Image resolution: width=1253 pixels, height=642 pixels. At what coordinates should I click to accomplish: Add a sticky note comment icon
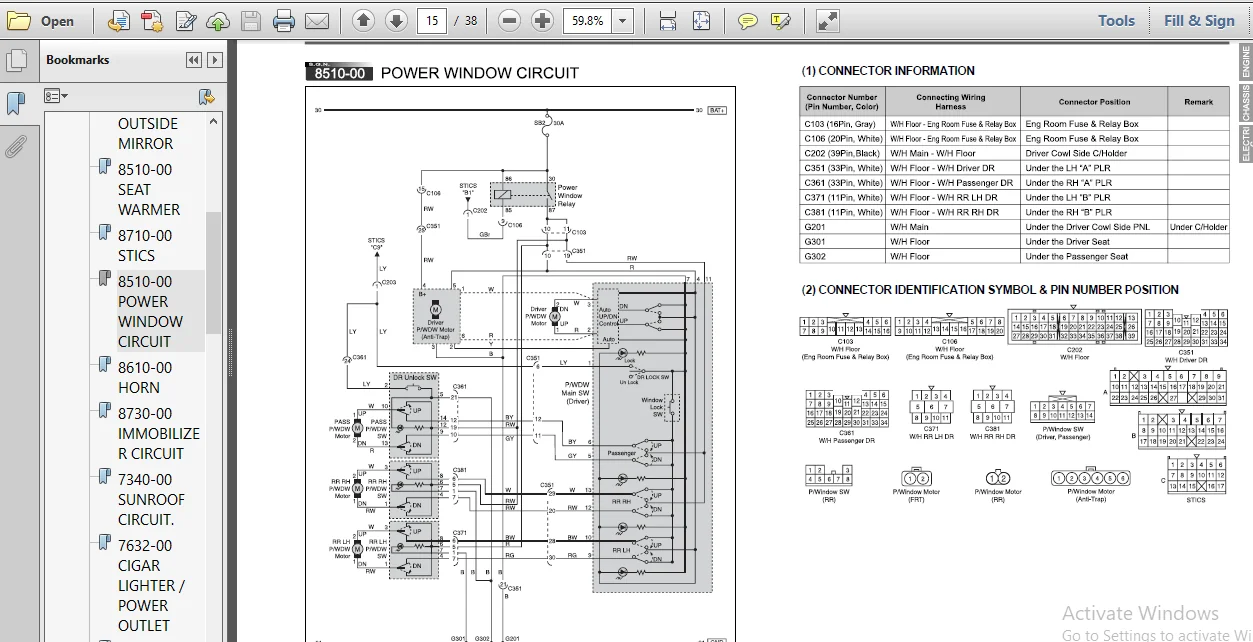(747, 20)
